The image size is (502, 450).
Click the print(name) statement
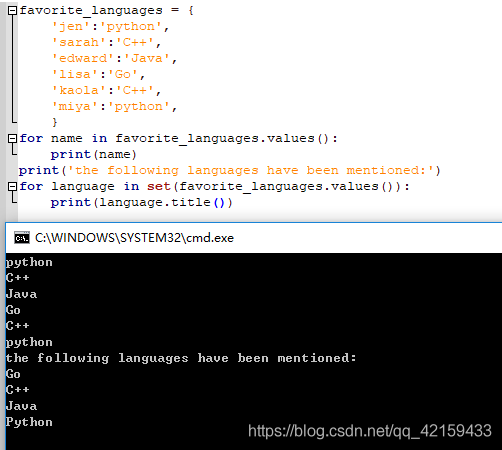[x=93, y=154]
